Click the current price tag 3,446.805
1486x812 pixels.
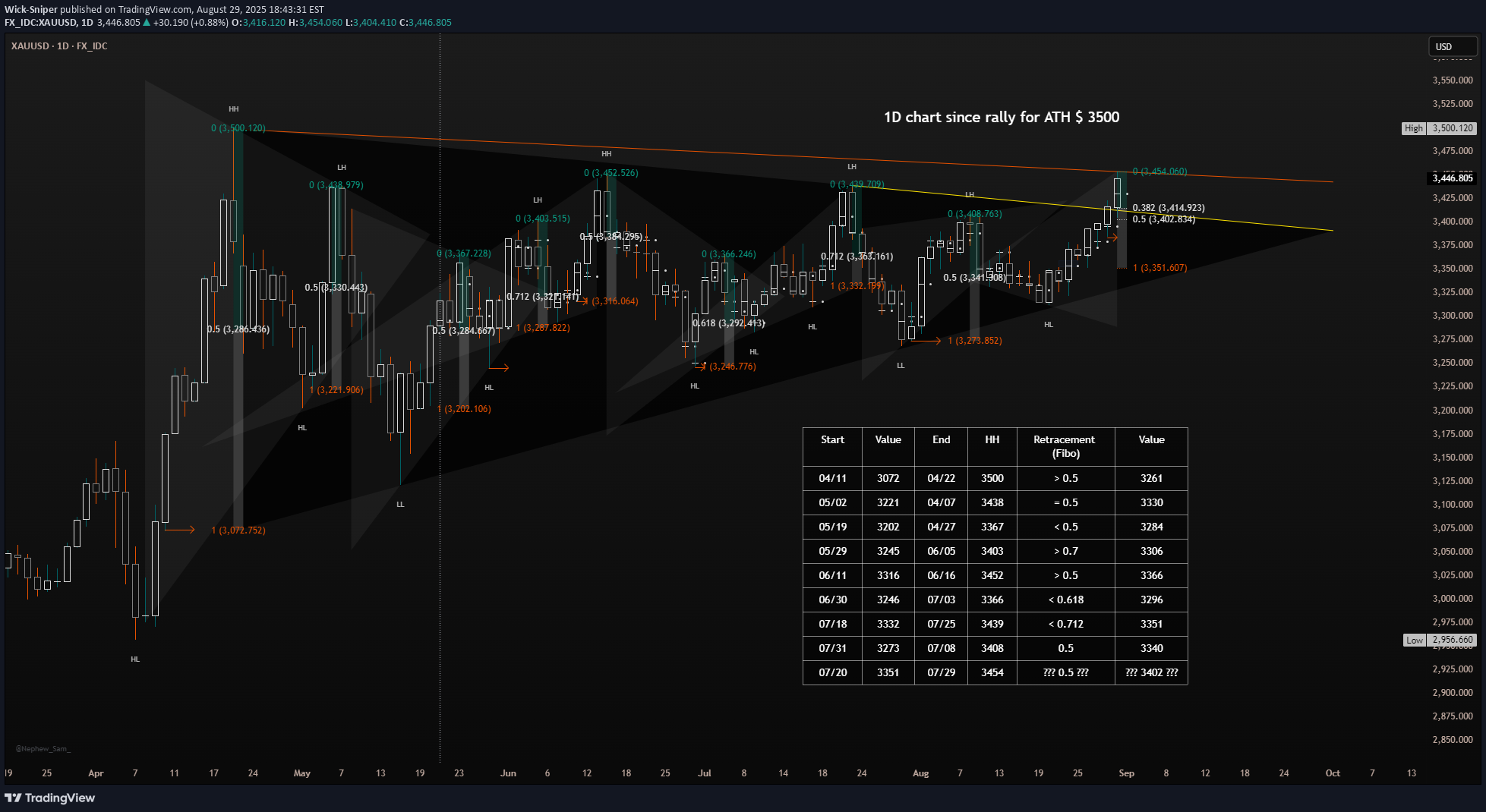tap(1452, 178)
